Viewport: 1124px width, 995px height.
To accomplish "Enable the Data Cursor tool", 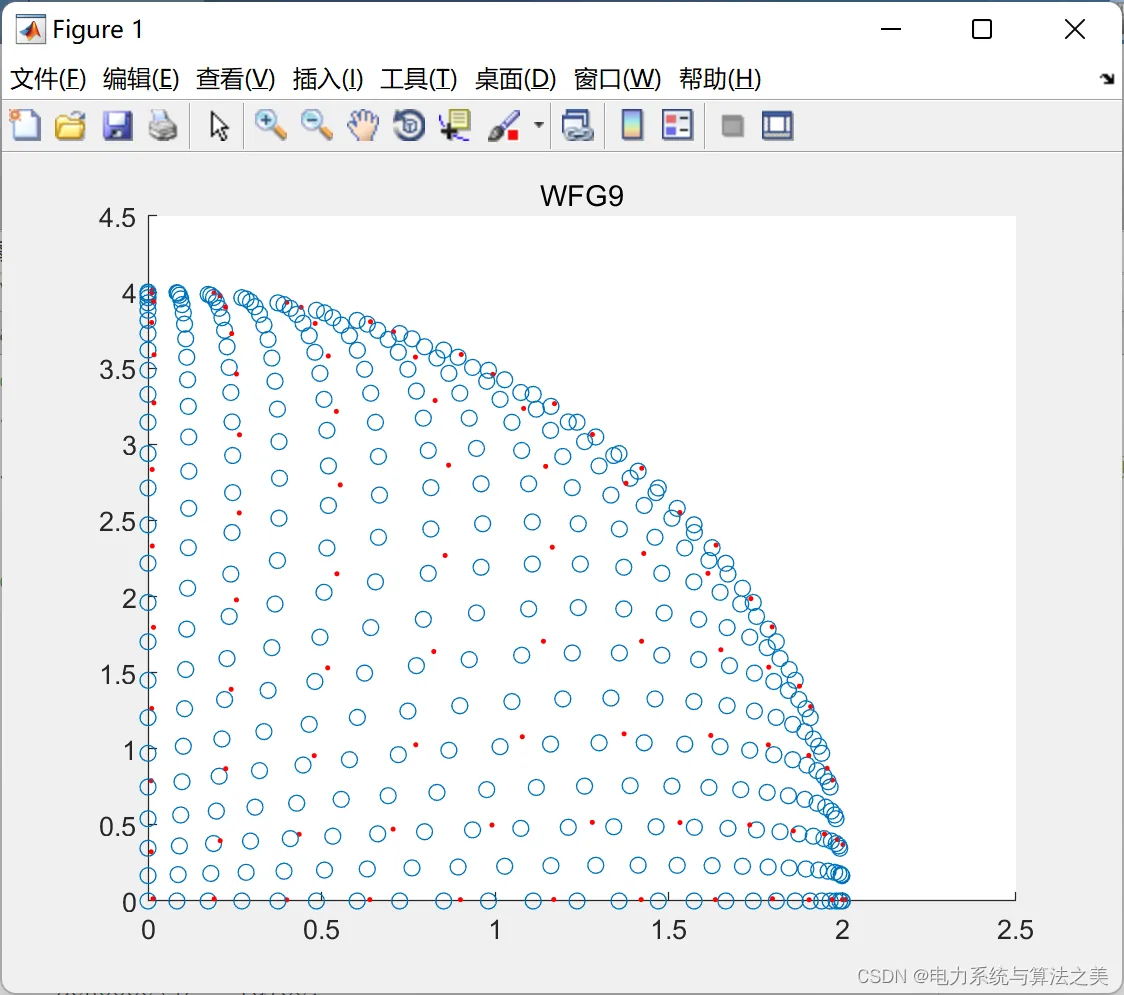I will tap(455, 125).
